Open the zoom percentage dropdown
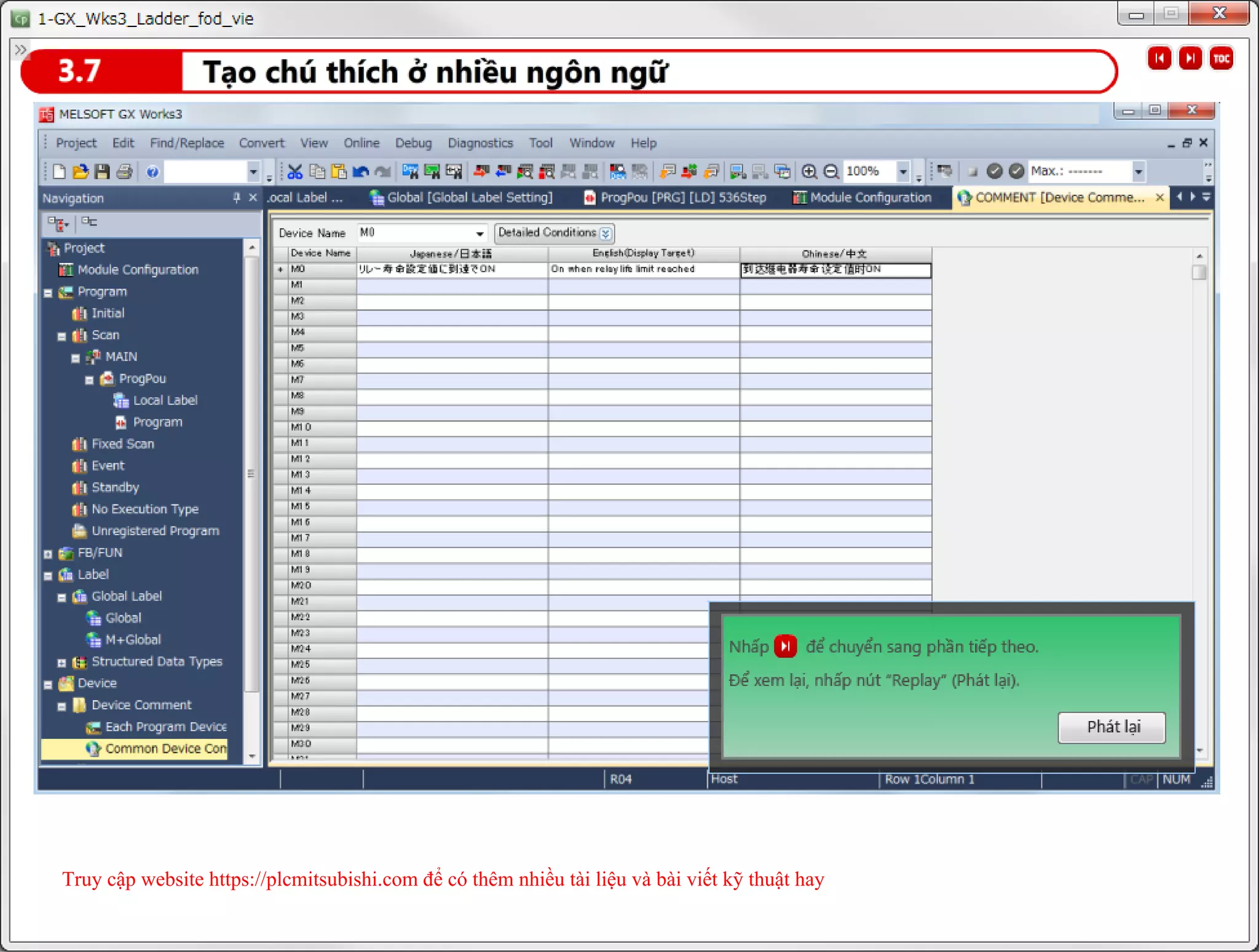This screenshot has height=952, width=1259. pyautogui.click(x=903, y=172)
